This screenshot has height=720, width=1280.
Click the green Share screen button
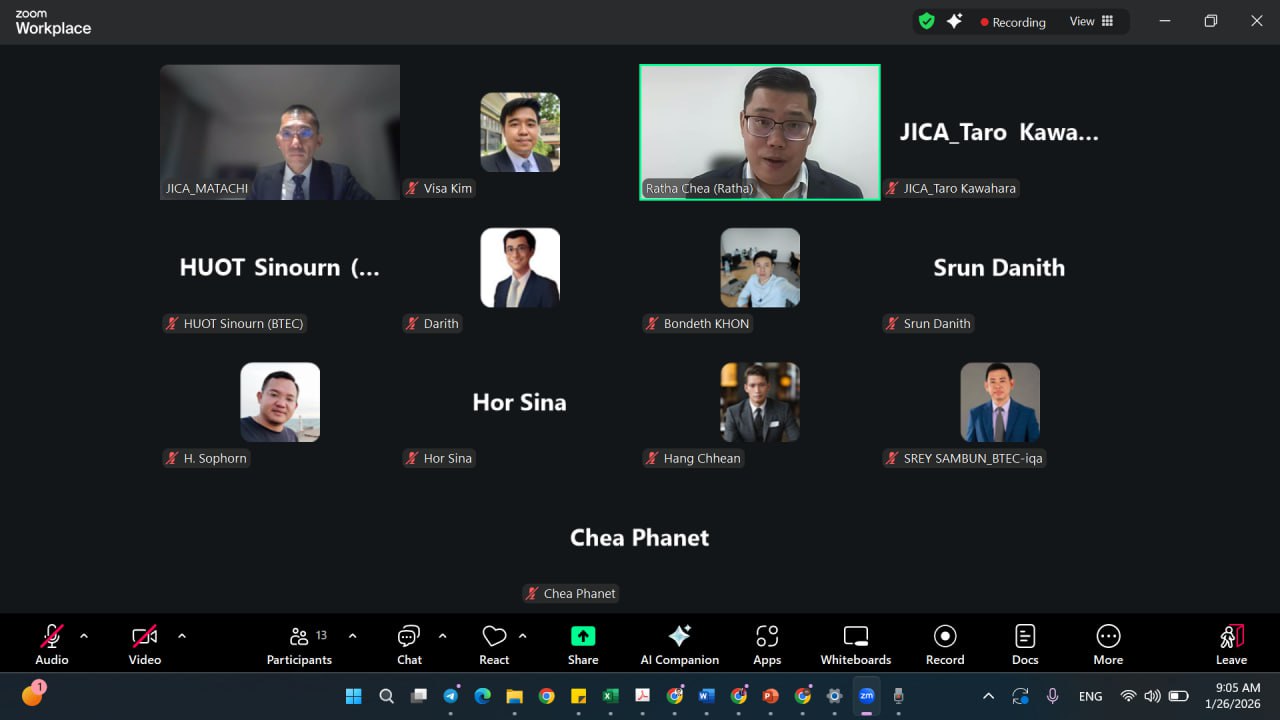coord(583,645)
